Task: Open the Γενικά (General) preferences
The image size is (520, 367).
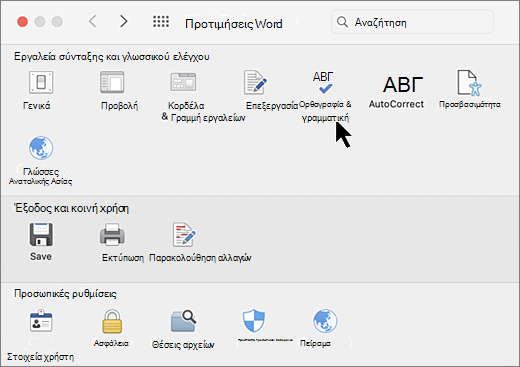Action: pos(41,82)
